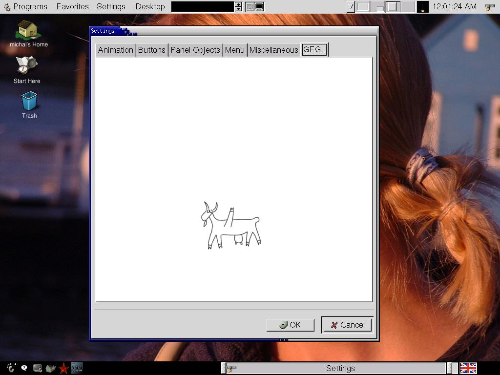
Task: Expand the Desktop menu in top panel
Action: [150, 7]
